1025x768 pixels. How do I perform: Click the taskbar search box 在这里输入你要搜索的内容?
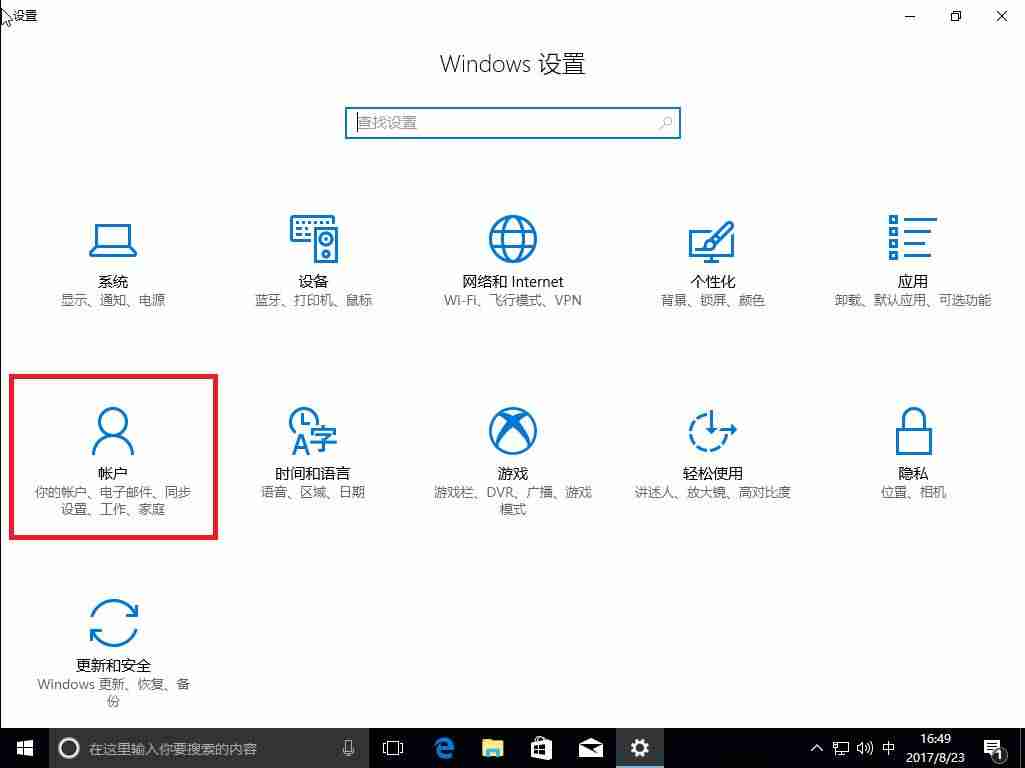(207, 748)
